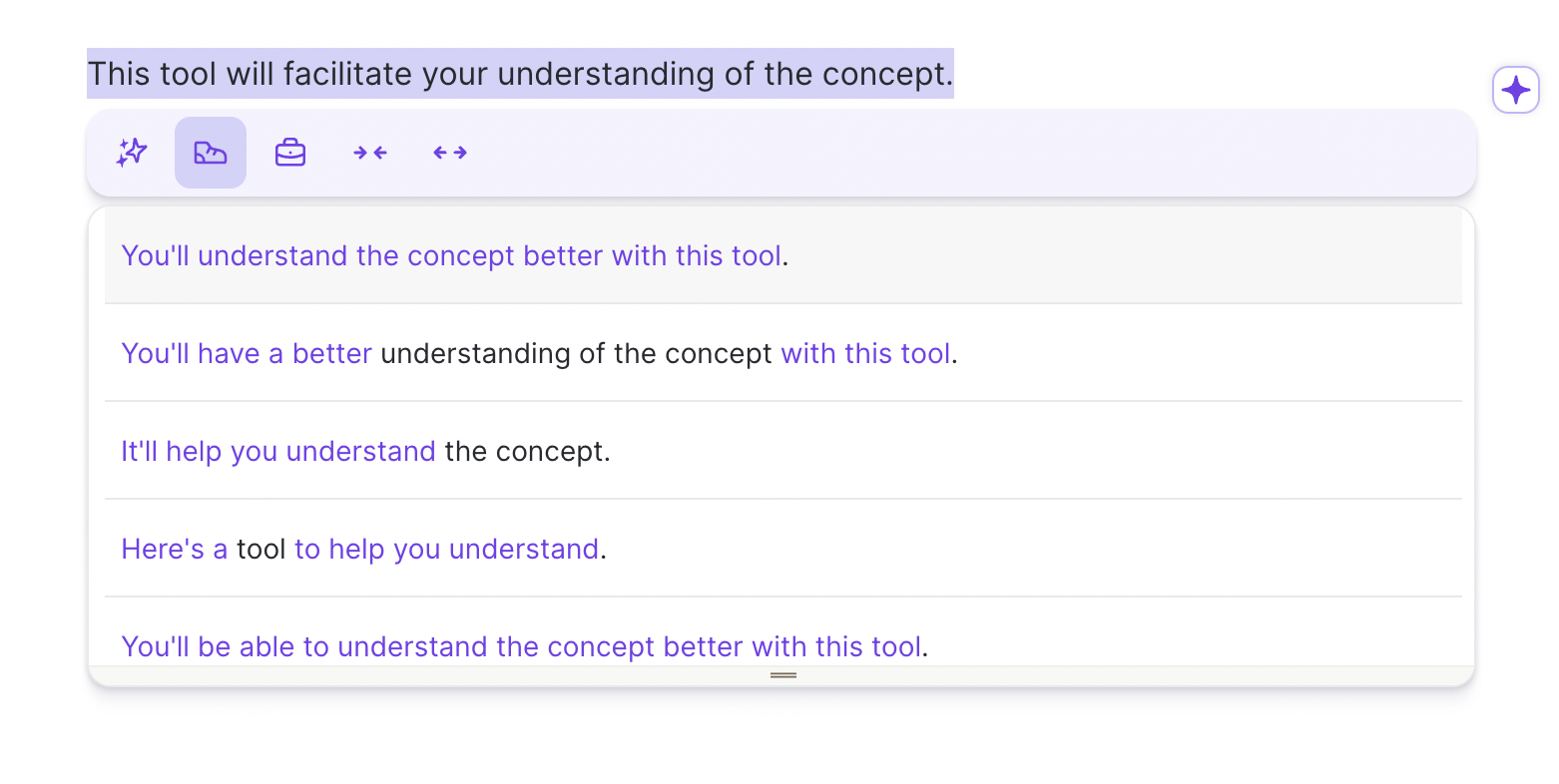
Task: Apply the last suggestion starting 'You'll be able'
Action: point(521,646)
